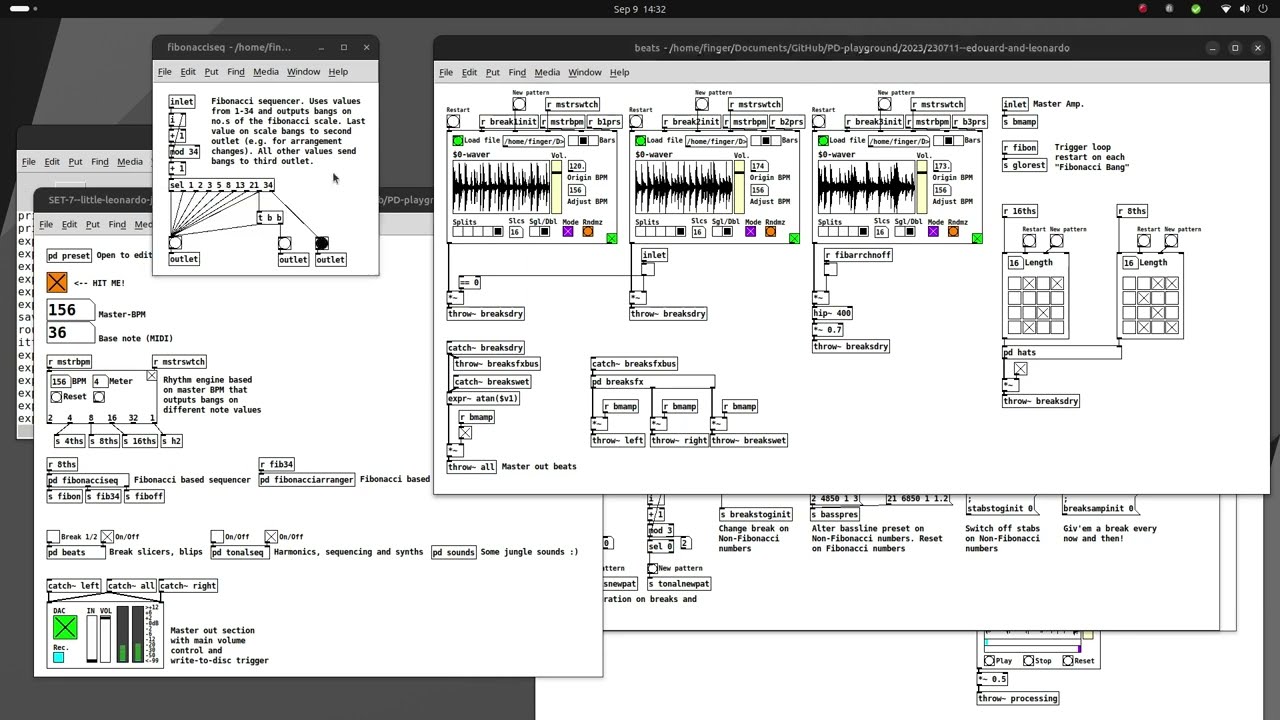Screen dimensions: 1280x720
Task: Open Find menu in fibonacciseq window
Action: [235, 72]
